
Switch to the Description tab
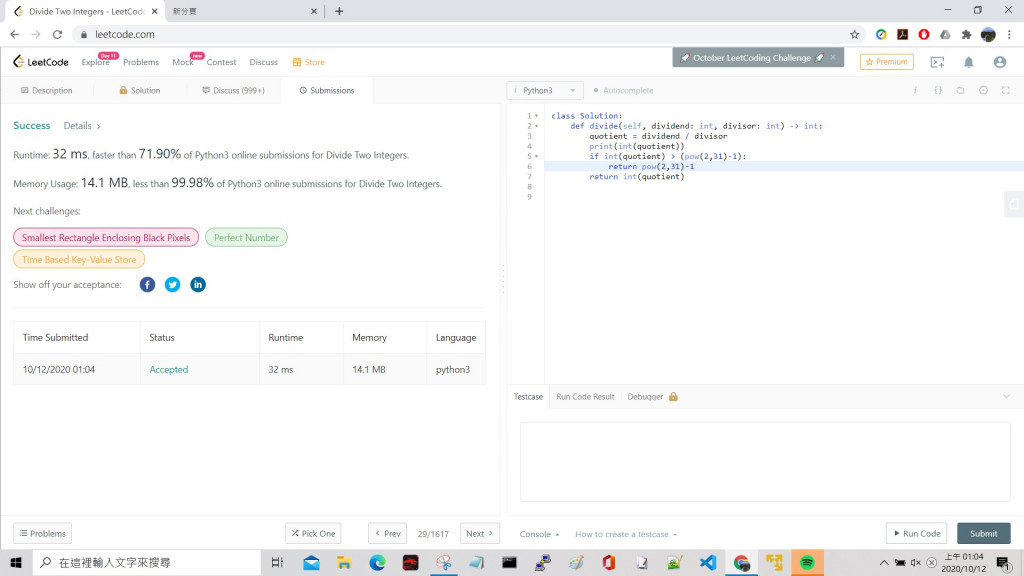tap(47, 90)
